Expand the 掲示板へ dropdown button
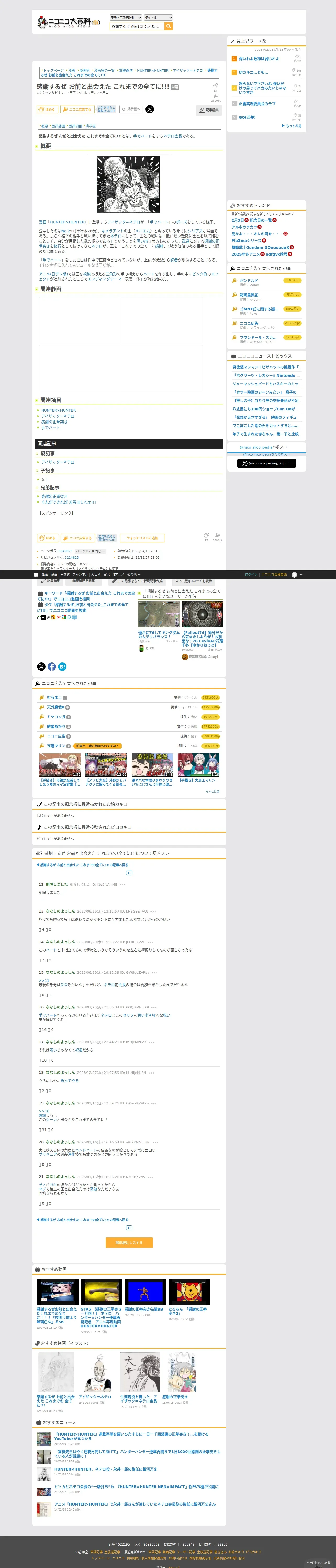 (131, 109)
